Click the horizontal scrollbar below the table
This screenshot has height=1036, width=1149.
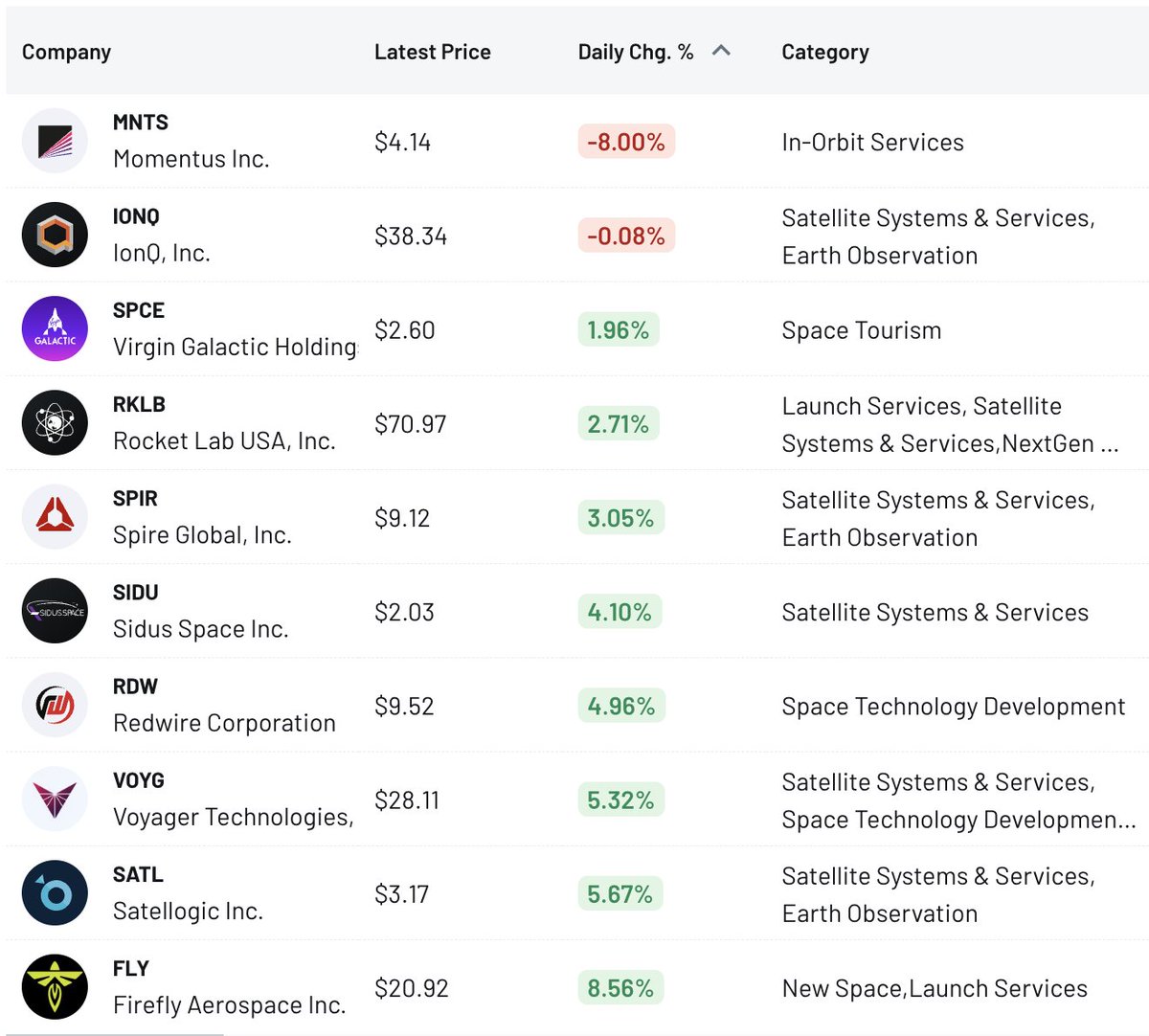[115, 1033]
